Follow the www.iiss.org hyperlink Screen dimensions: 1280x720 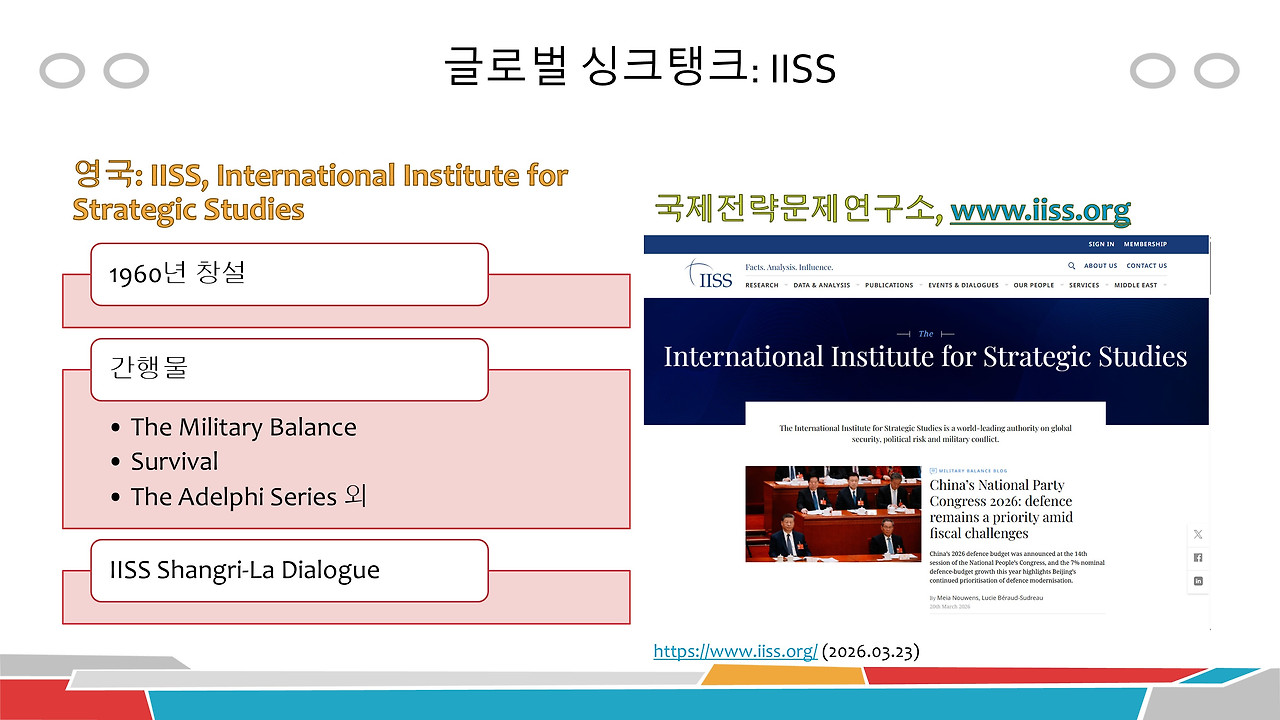tap(1040, 211)
